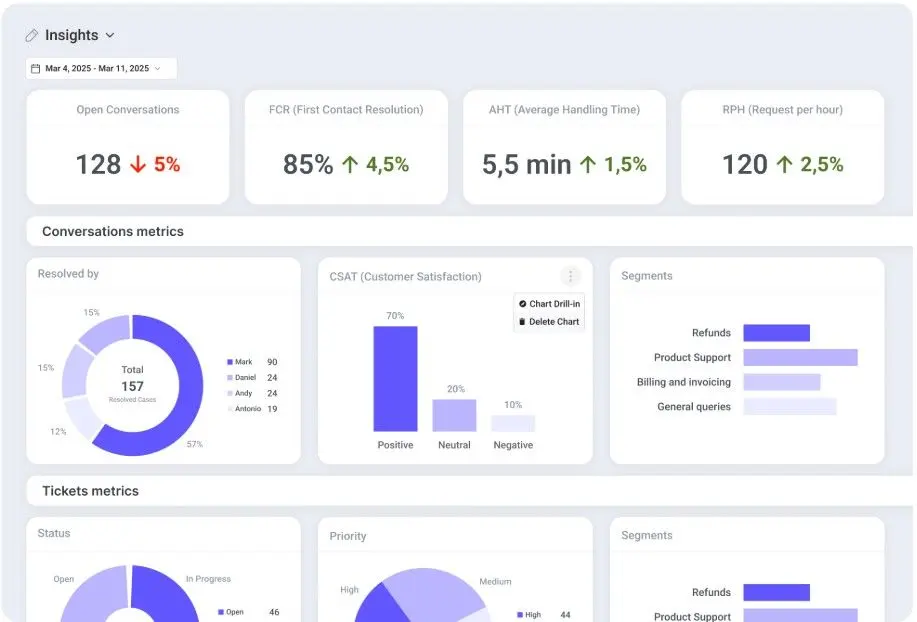
Task: Click the date range chevron arrow
Action: point(157,68)
